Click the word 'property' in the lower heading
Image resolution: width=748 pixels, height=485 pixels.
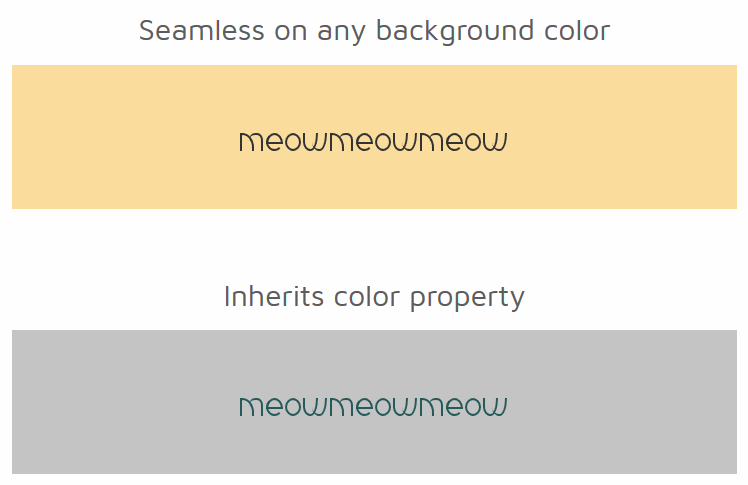coord(468,299)
